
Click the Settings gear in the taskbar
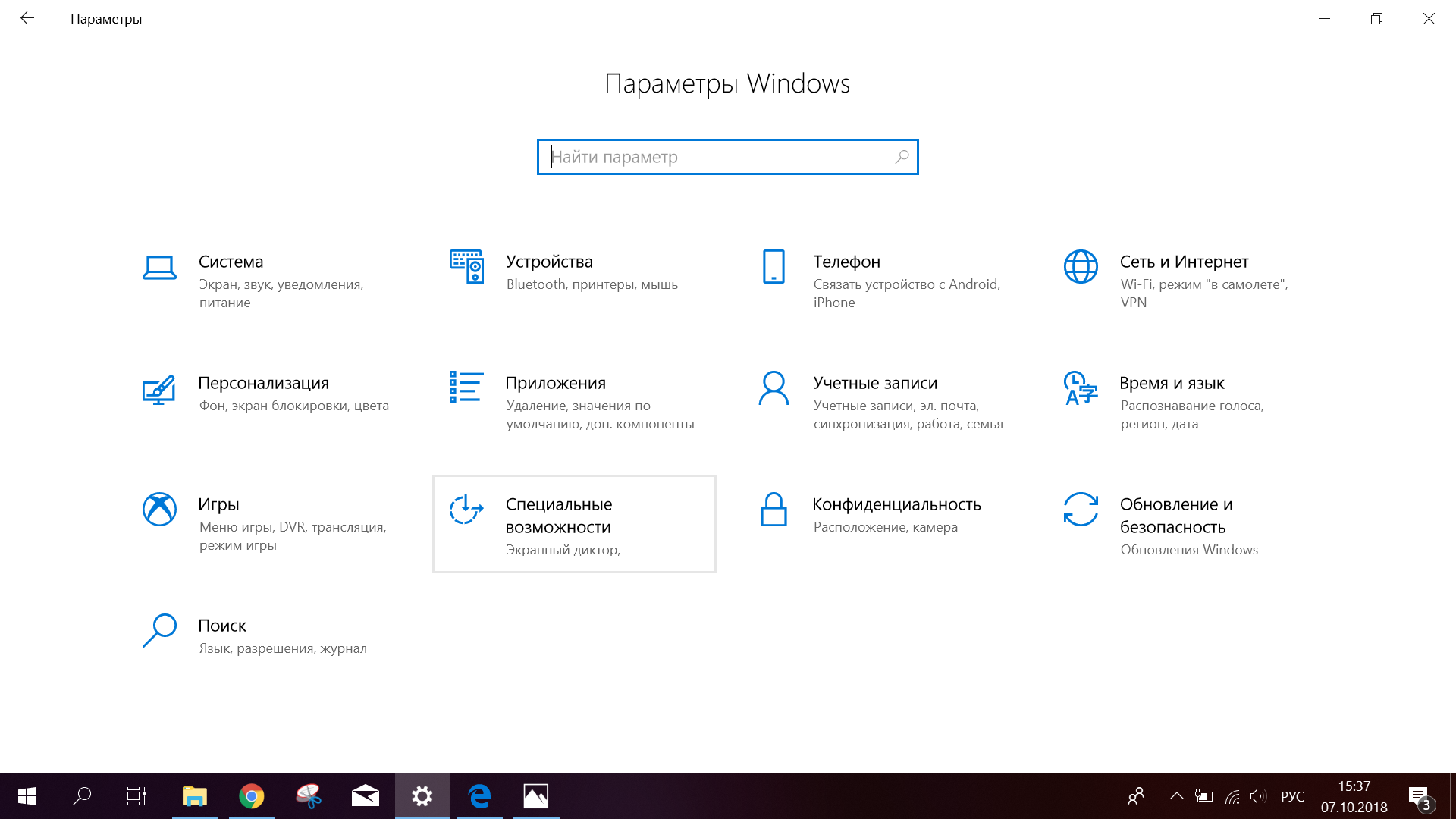point(422,796)
